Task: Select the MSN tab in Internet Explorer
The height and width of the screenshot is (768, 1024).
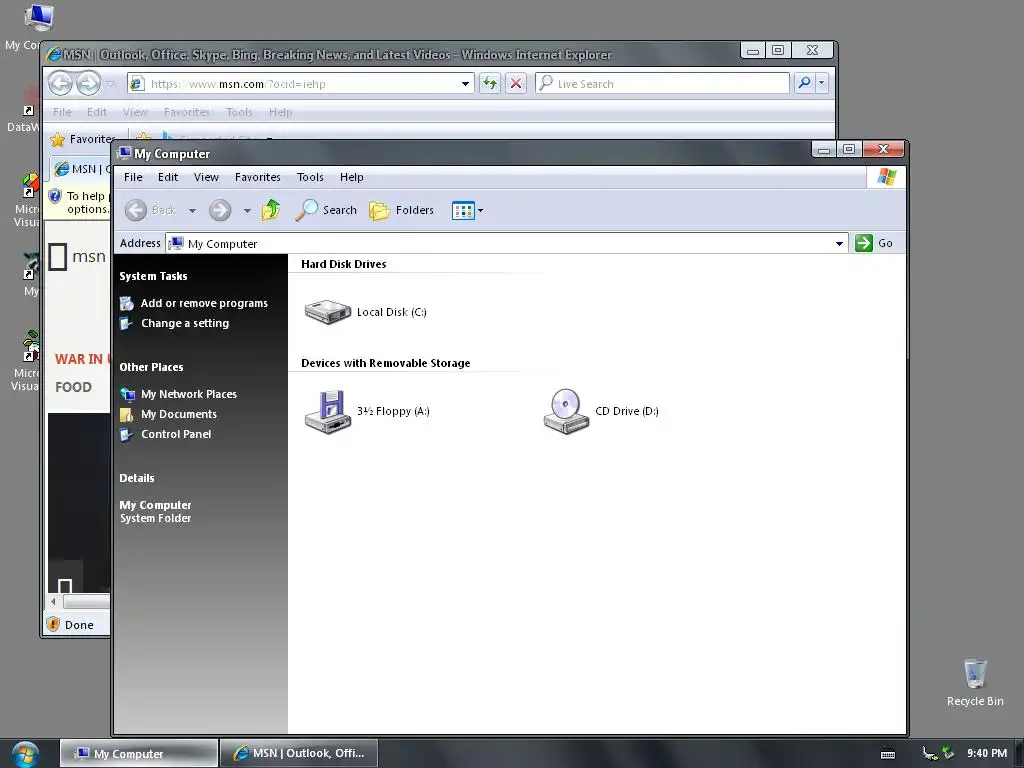Action: pos(82,169)
